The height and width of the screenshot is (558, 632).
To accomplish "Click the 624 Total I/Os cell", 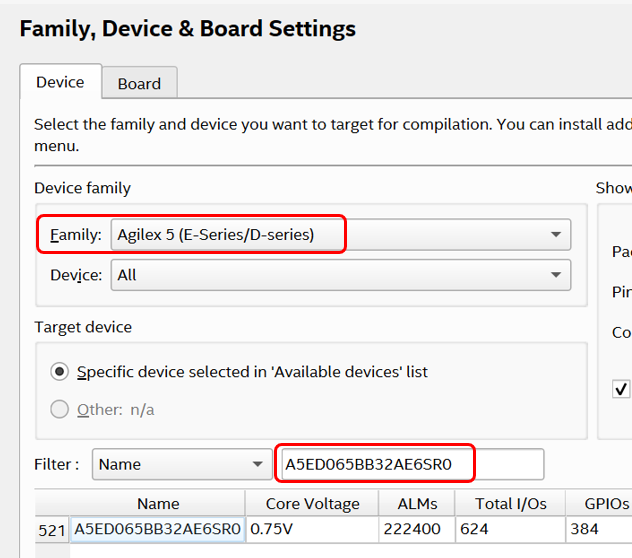I will pos(509,530).
